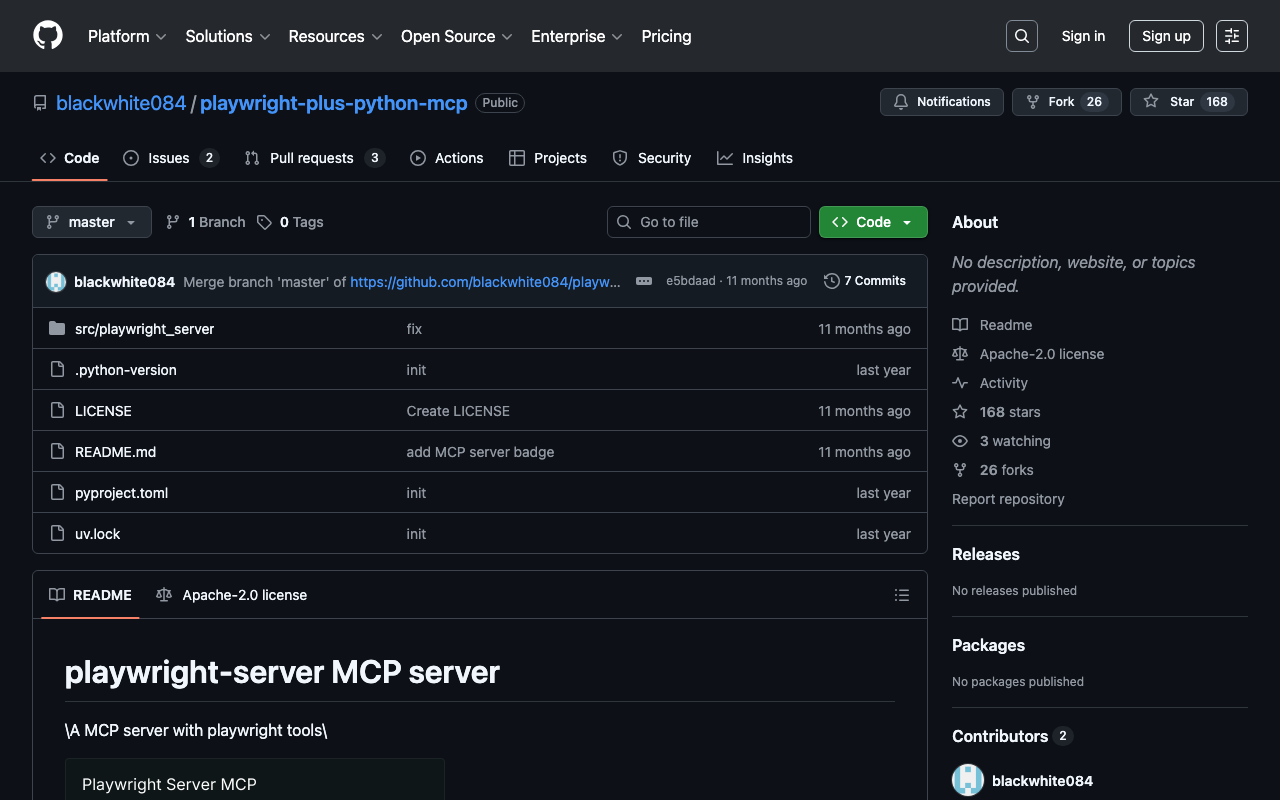Open search with the magnifier icon
This screenshot has height=800, width=1280.
[x=1021, y=36]
